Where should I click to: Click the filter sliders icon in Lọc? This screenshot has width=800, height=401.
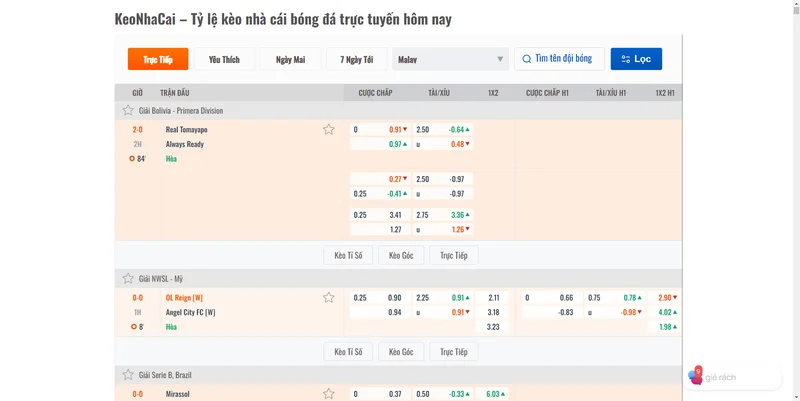[625, 59]
